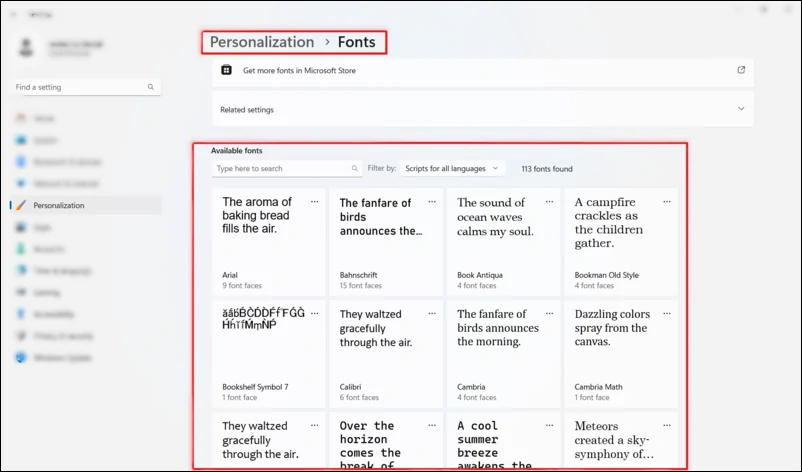Click Get more fonts in Microsoft Store
Viewport: 802px width, 472px height.
pos(299,71)
